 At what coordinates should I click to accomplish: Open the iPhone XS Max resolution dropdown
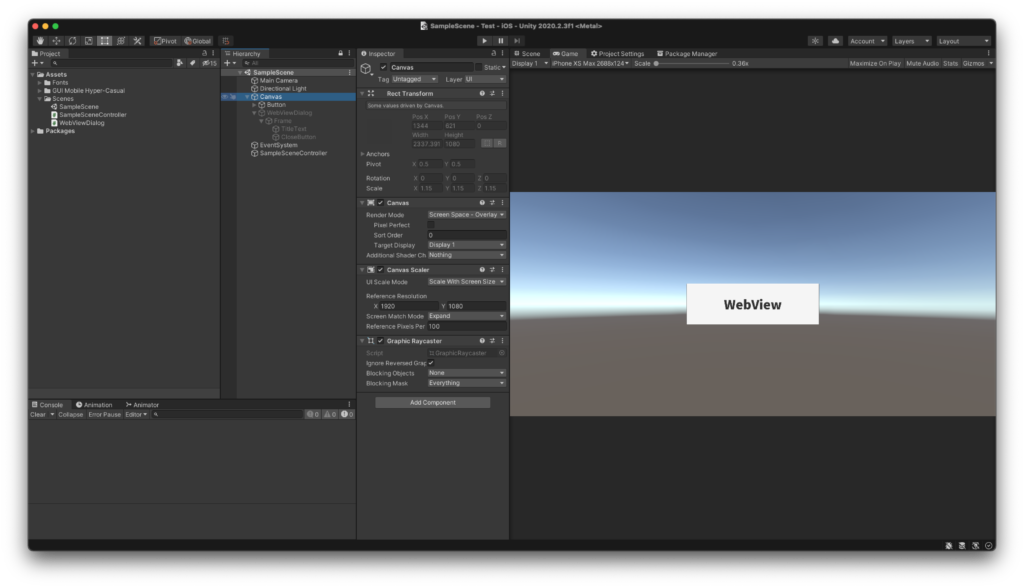click(x=590, y=63)
